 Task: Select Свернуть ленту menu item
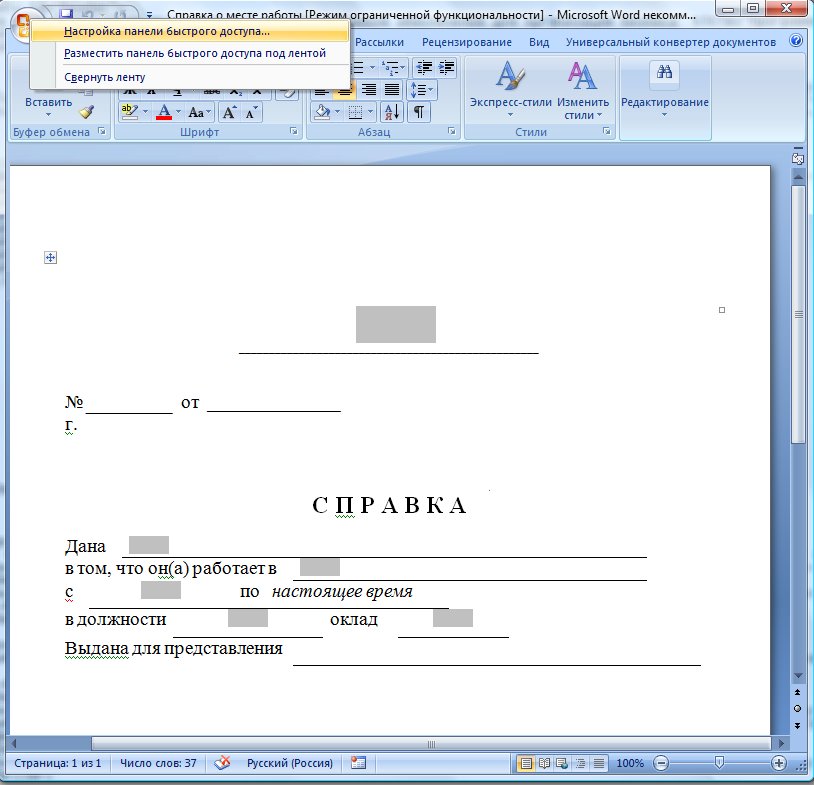click(x=189, y=77)
